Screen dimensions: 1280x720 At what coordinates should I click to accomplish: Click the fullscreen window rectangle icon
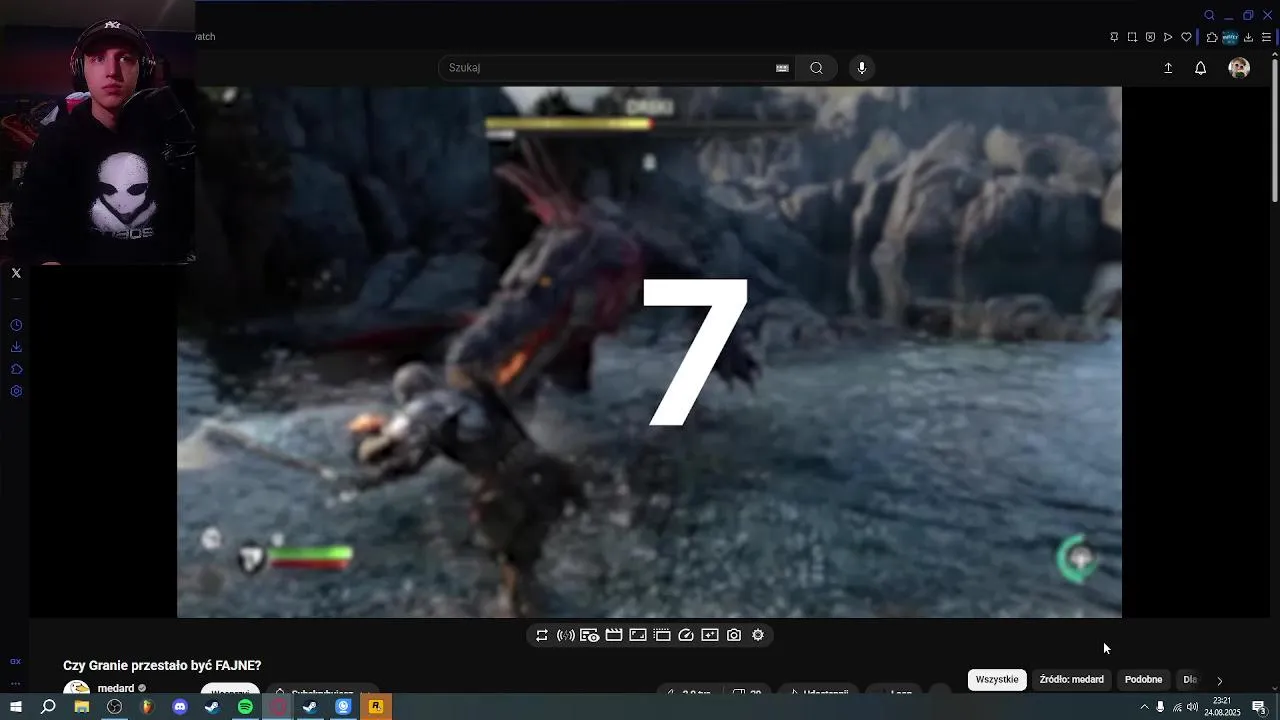[638, 635]
